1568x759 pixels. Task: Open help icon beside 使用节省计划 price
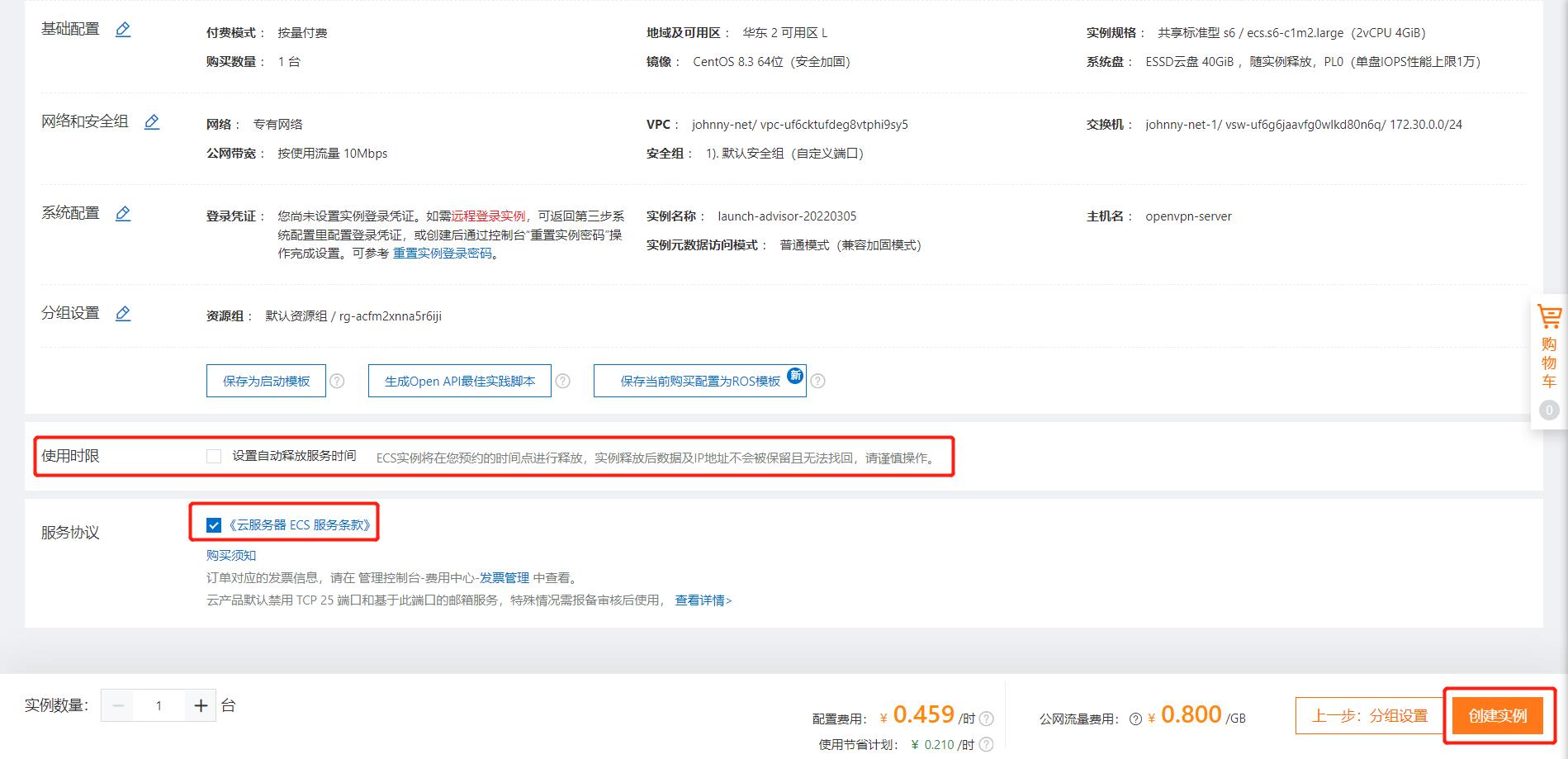tap(986, 745)
